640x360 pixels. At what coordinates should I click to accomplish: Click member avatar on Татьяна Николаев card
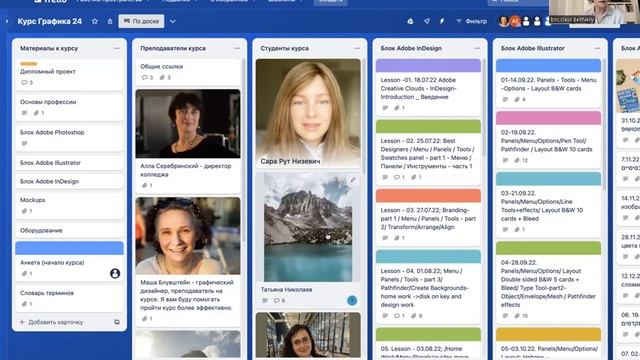[352, 300]
